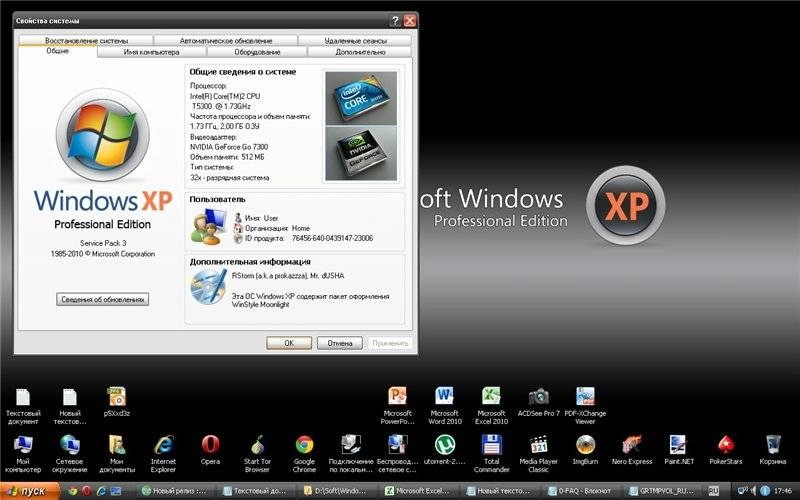The height and width of the screenshot is (500, 800).
Task: Switch to Microsoft Excel taskbar window
Action: click(x=419, y=491)
